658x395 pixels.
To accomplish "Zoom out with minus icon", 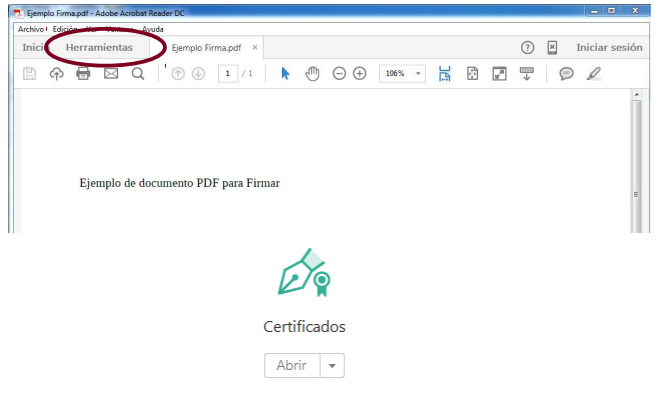I will [339, 74].
